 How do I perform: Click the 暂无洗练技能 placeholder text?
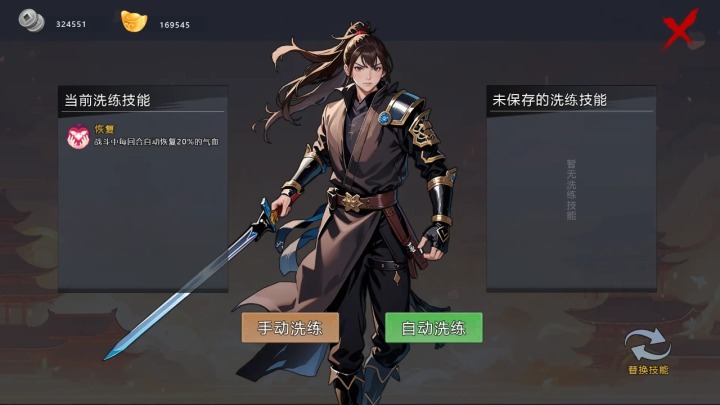[571, 190]
